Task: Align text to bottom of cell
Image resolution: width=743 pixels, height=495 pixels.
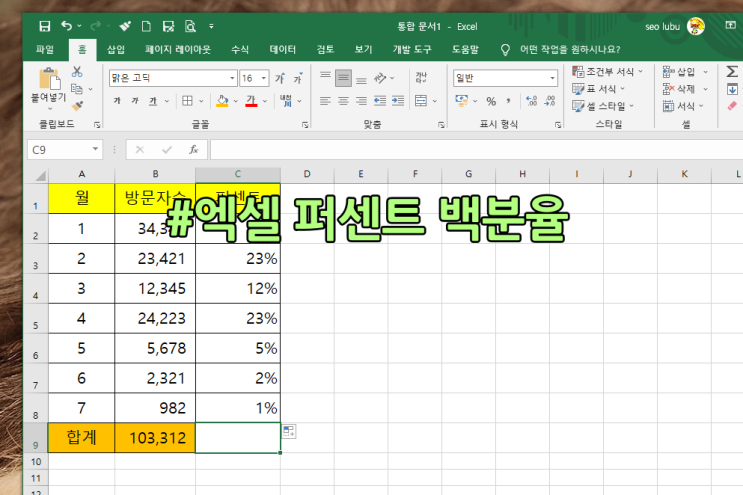Action: click(361, 80)
